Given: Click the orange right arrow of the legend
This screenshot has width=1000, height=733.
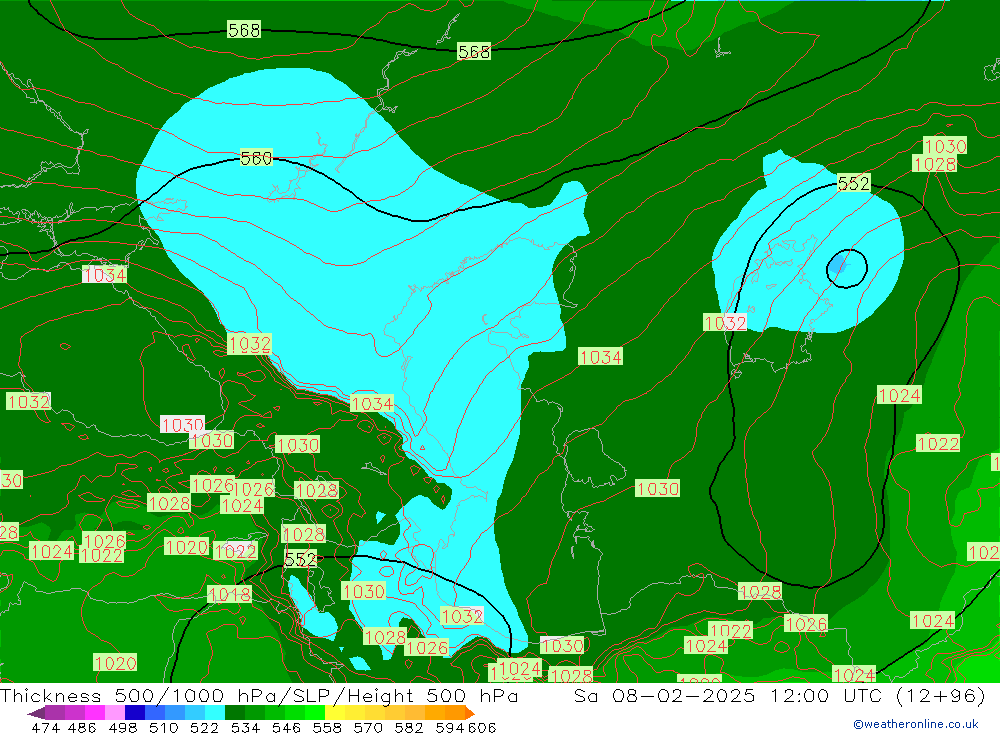Looking at the screenshot, I should point(470,713).
